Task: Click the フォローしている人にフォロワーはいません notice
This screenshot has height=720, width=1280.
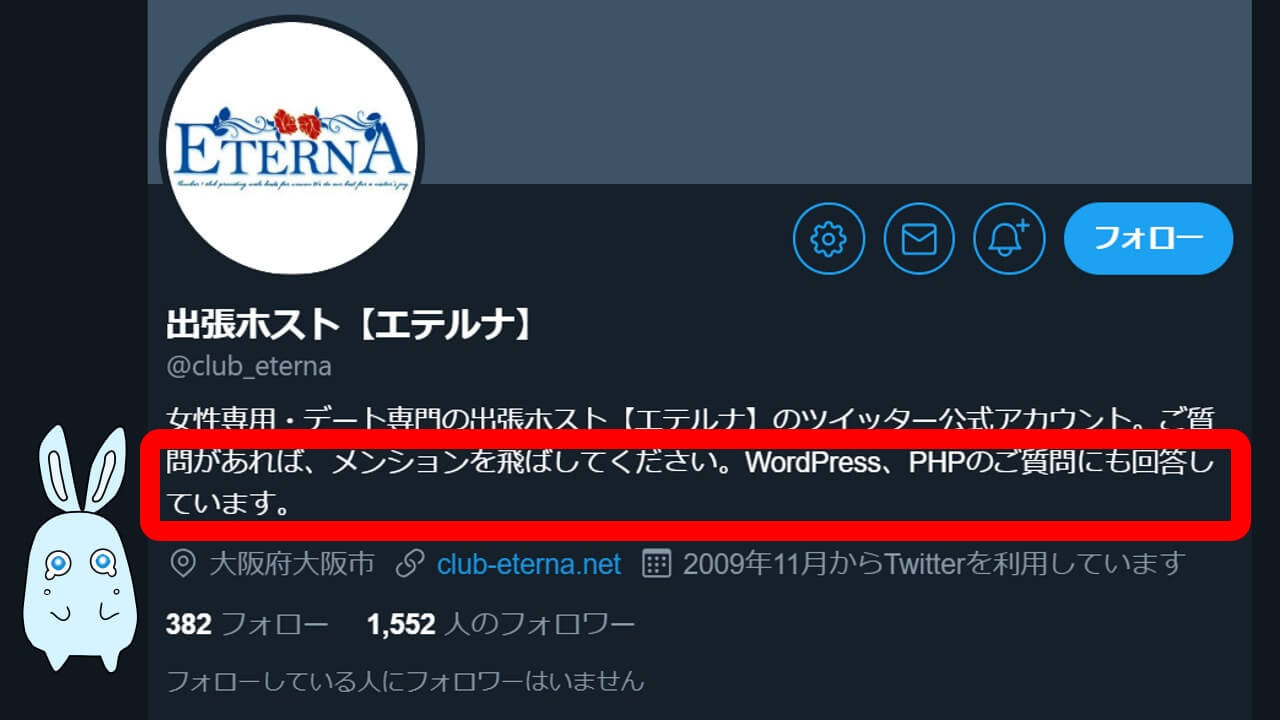Action: coord(405,682)
